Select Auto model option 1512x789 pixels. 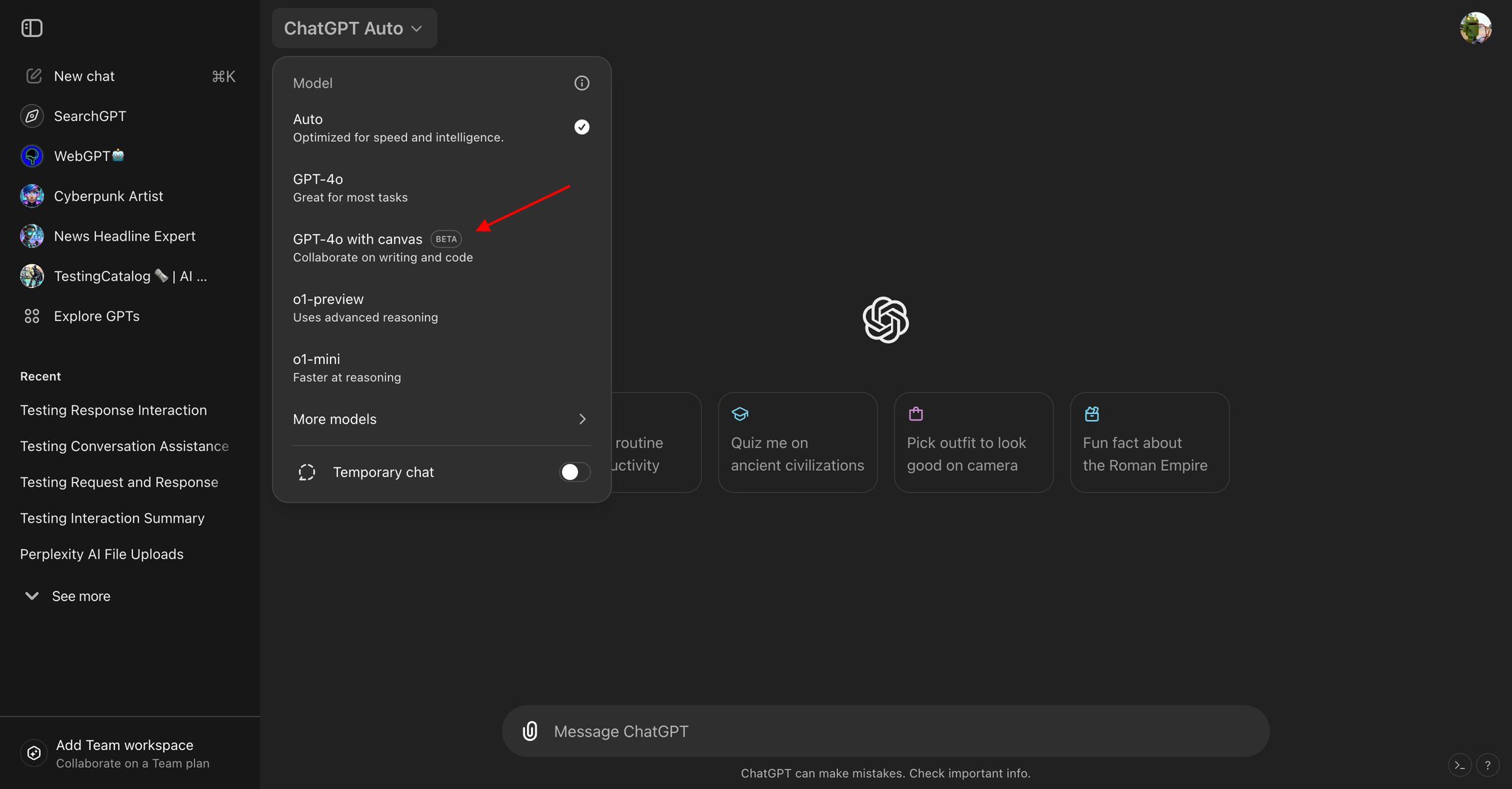coord(441,128)
